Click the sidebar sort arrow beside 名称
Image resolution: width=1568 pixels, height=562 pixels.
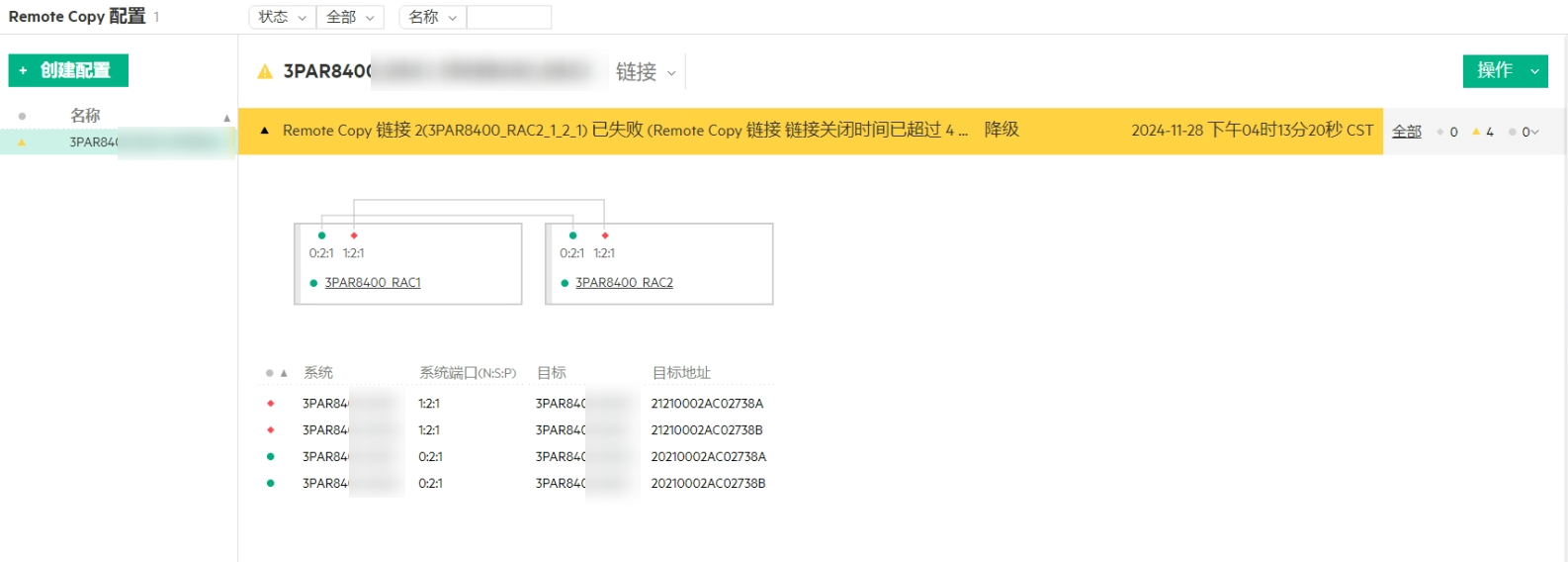(226, 118)
